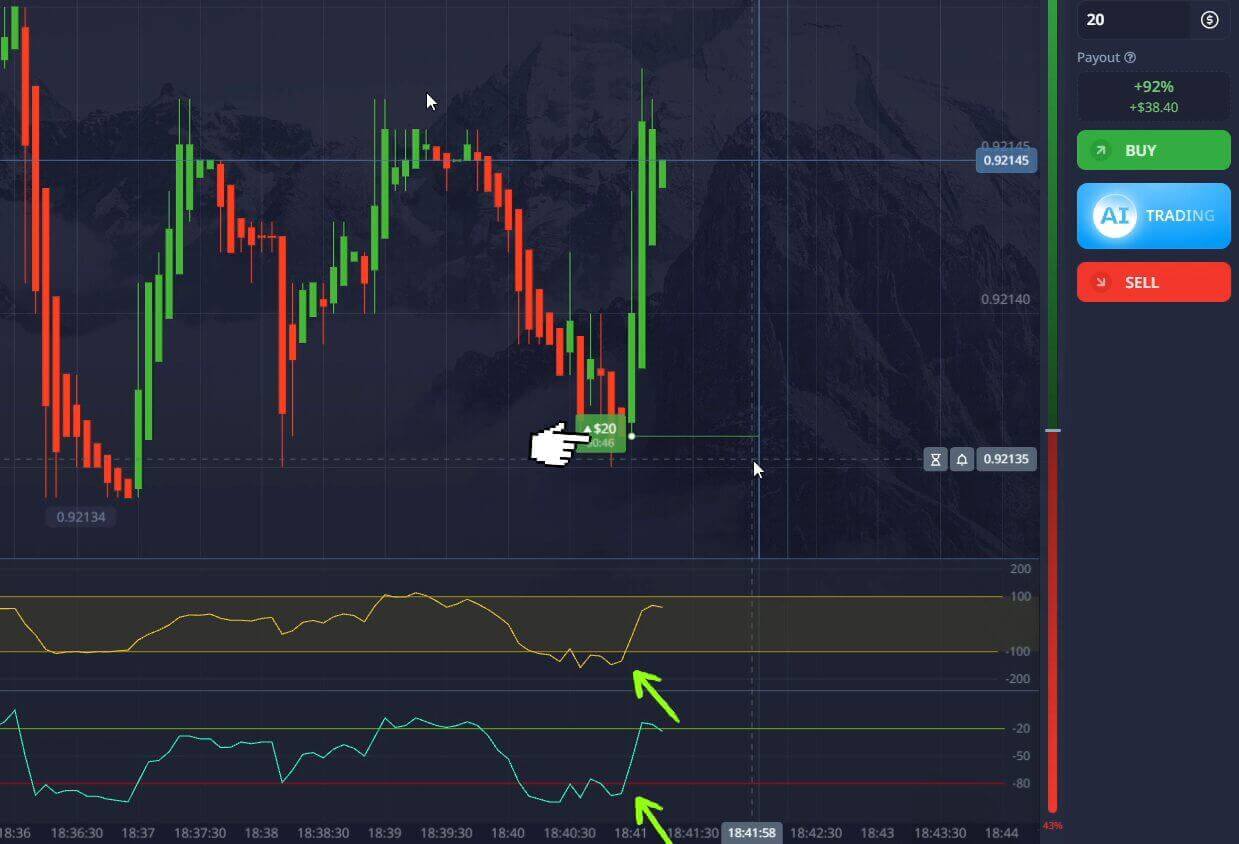Set a price alert with the bell icon
1239x844 pixels.
(x=961, y=459)
